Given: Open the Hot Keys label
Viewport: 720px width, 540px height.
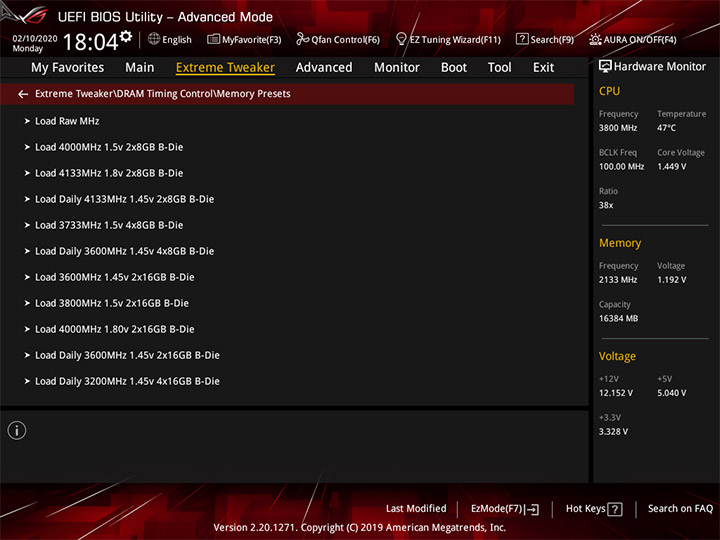Looking at the screenshot, I should pos(585,508).
